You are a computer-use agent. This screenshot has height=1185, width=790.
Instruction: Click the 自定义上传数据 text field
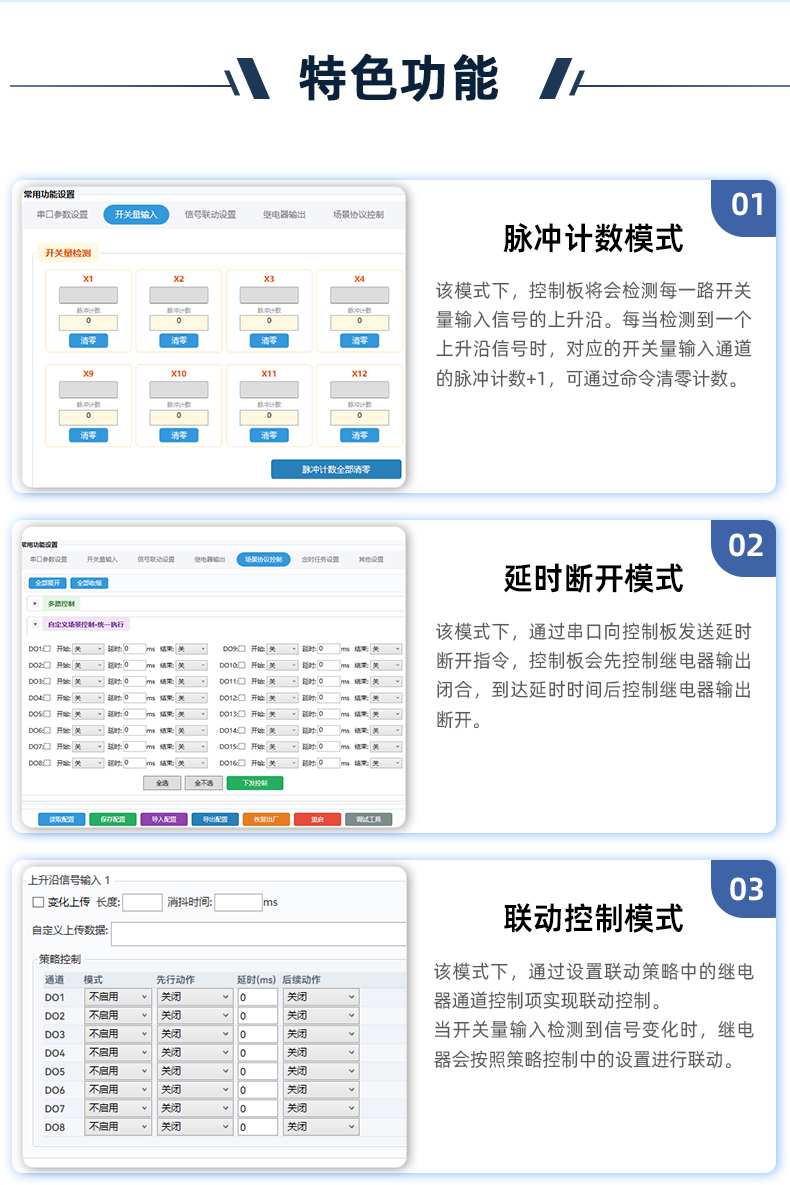click(259, 933)
